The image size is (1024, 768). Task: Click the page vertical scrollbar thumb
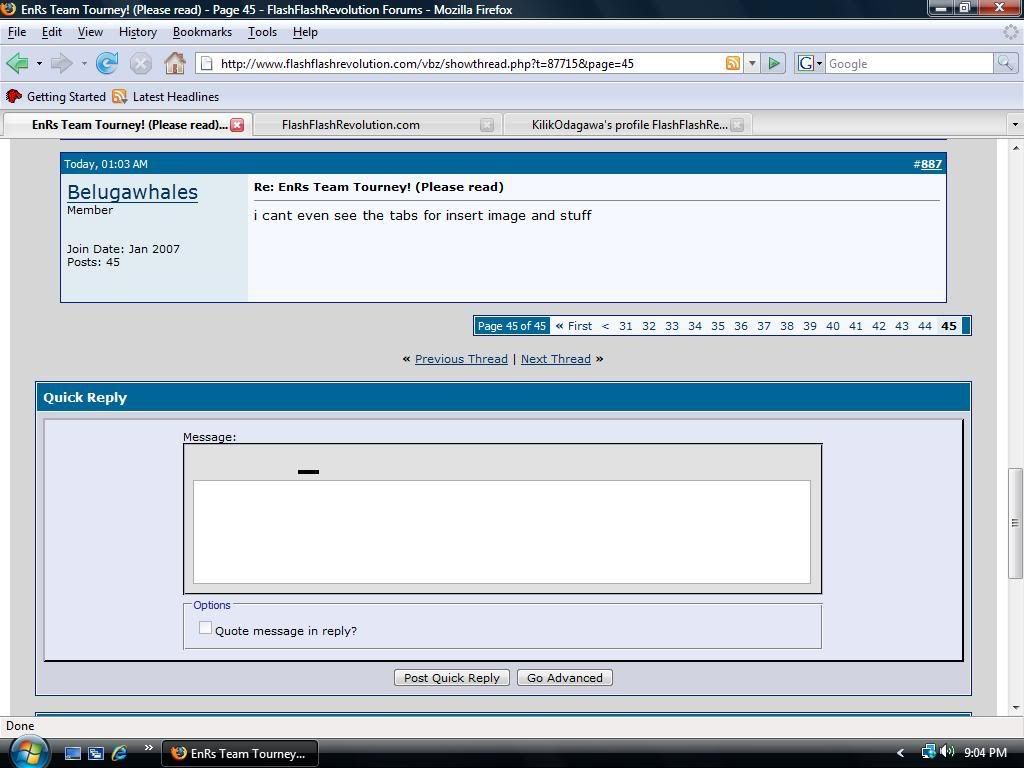click(1015, 522)
